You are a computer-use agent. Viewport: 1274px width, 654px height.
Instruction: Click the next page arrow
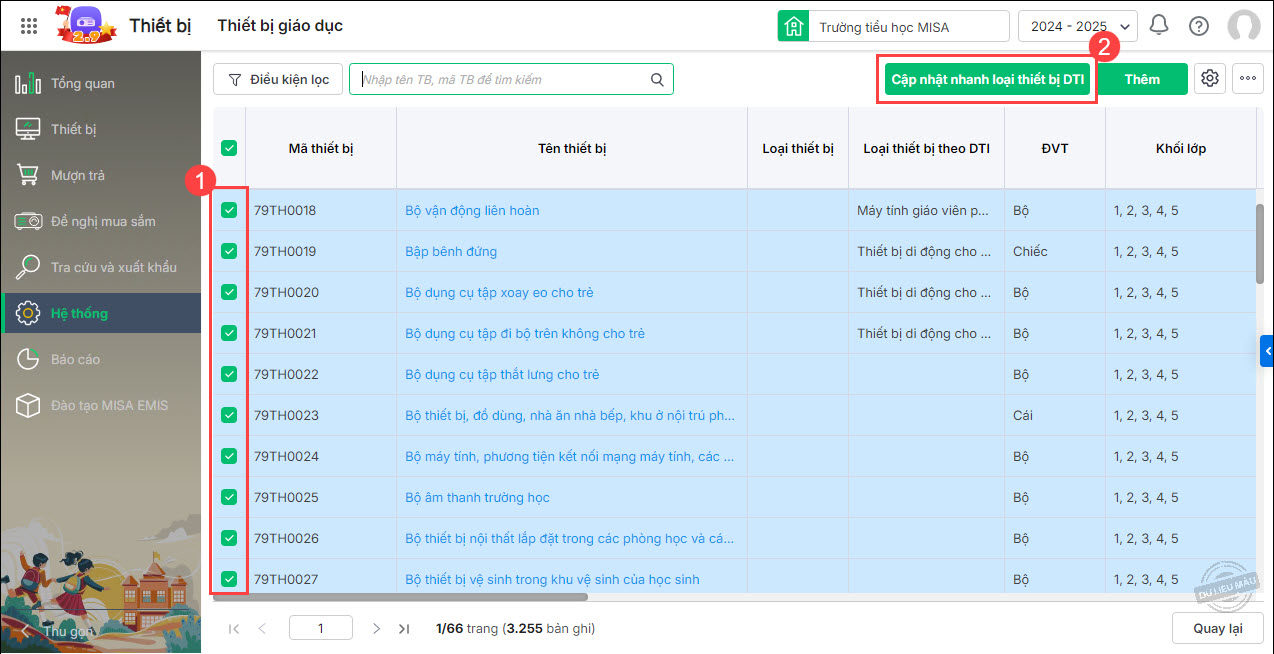pos(377,629)
